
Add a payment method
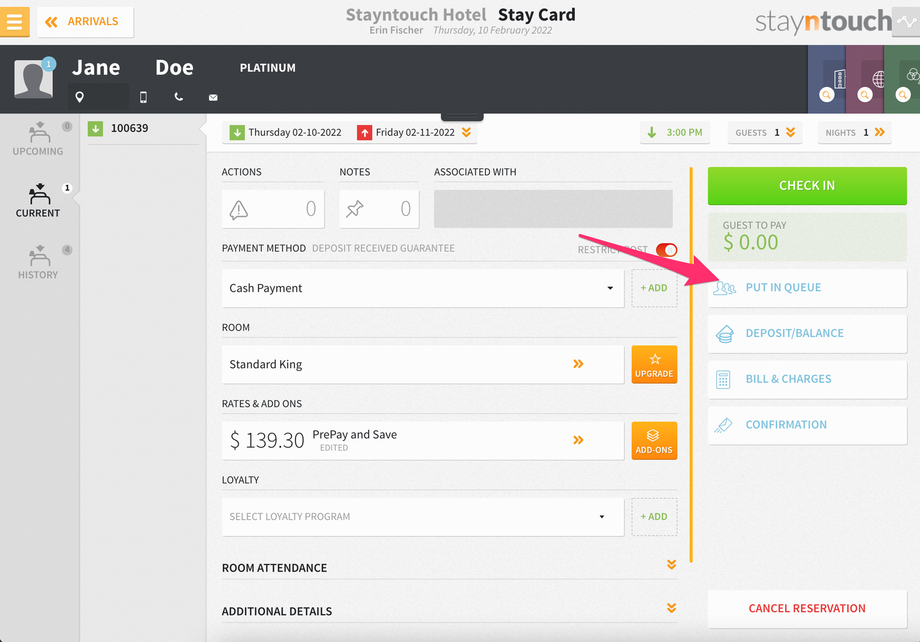tap(654, 288)
